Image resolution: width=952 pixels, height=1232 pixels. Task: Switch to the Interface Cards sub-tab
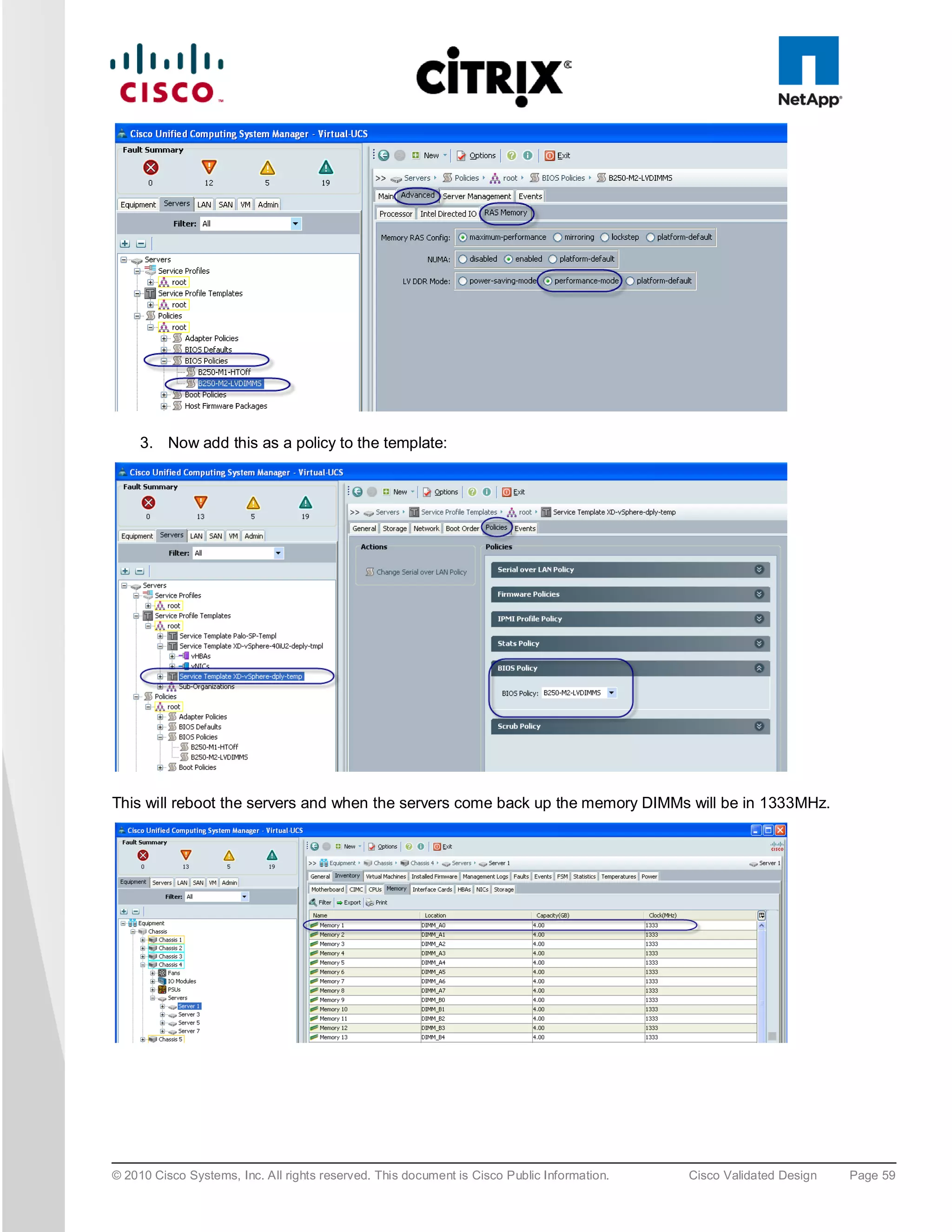point(432,889)
